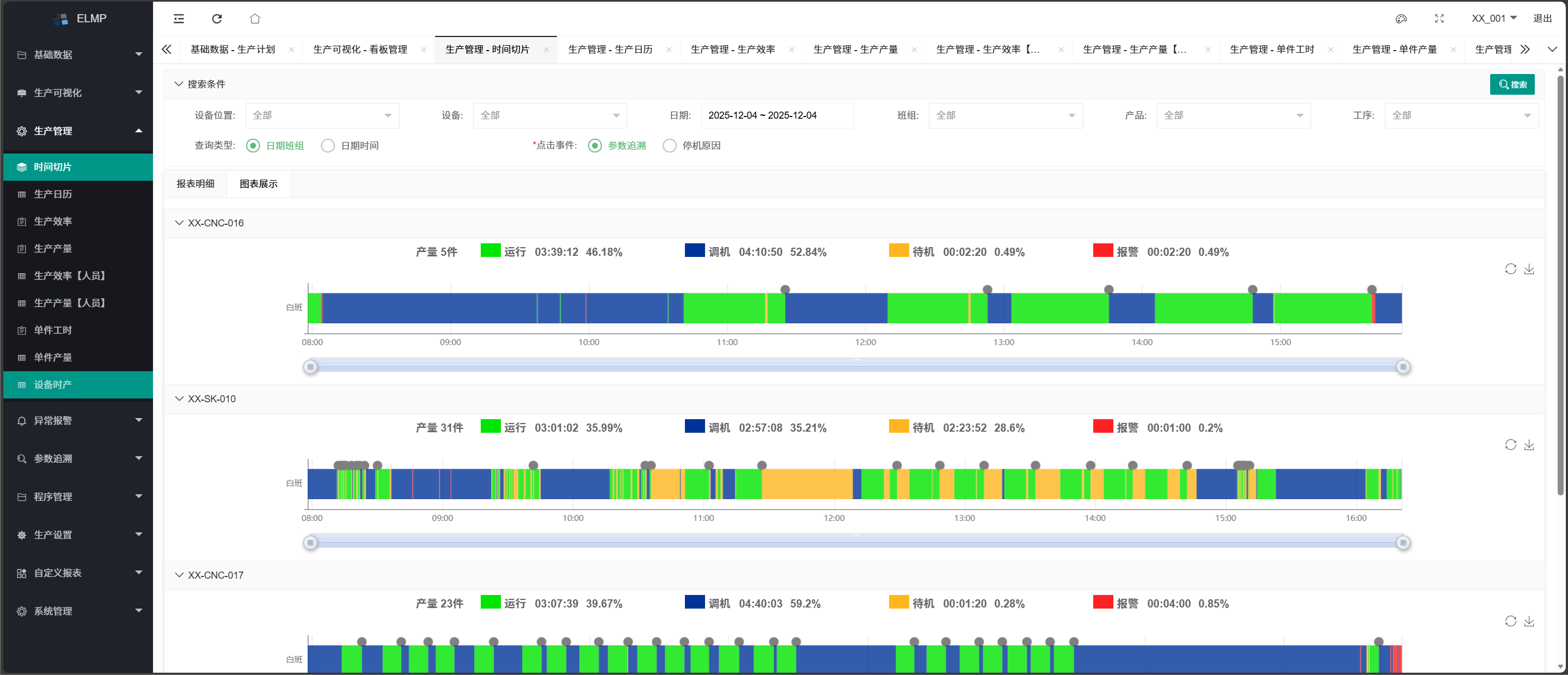Select the 日期时间 query type radio
The width and height of the screenshot is (1568, 675).
tap(328, 145)
